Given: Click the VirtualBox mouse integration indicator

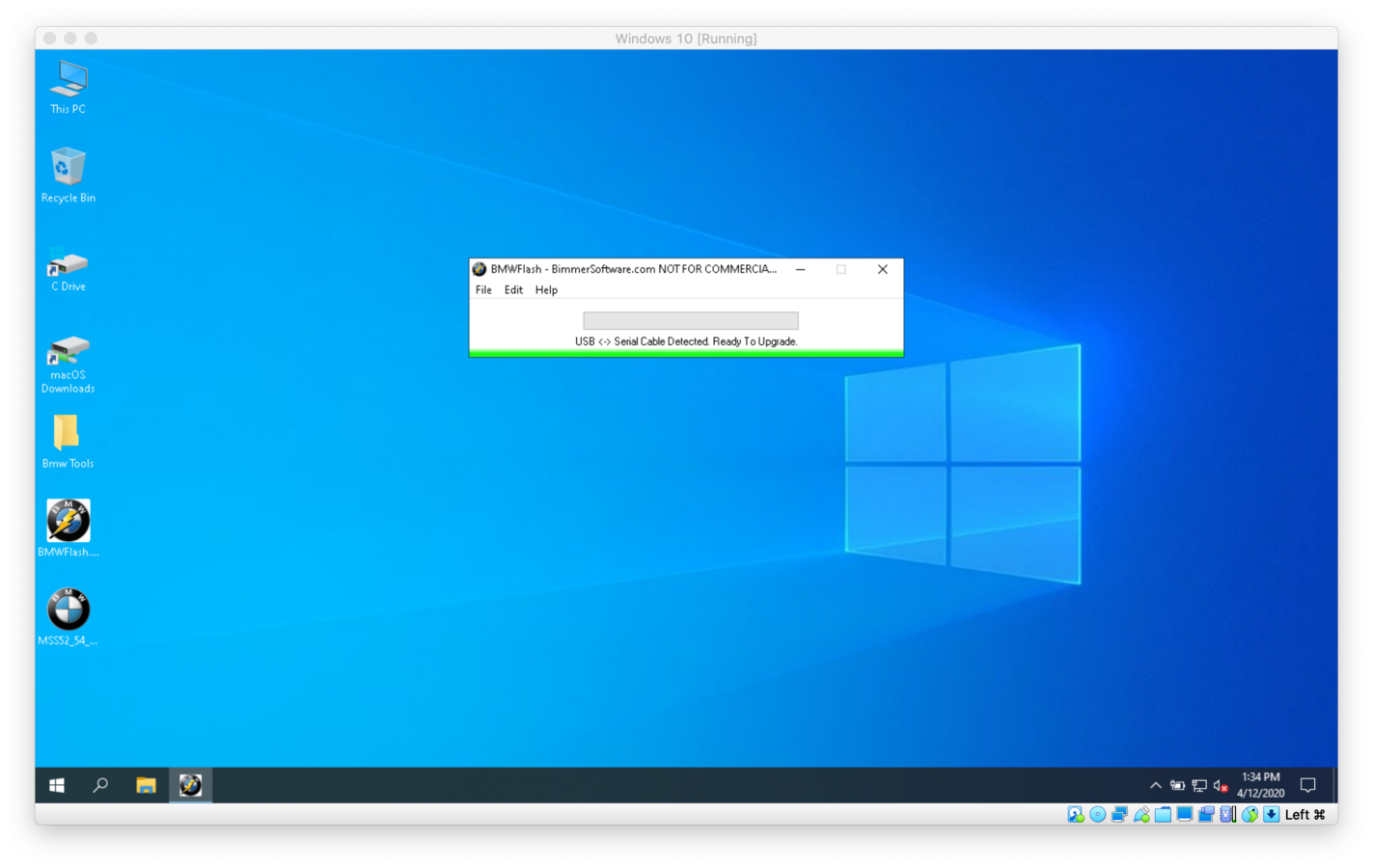Looking at the screenshot, I should 1249,815.
